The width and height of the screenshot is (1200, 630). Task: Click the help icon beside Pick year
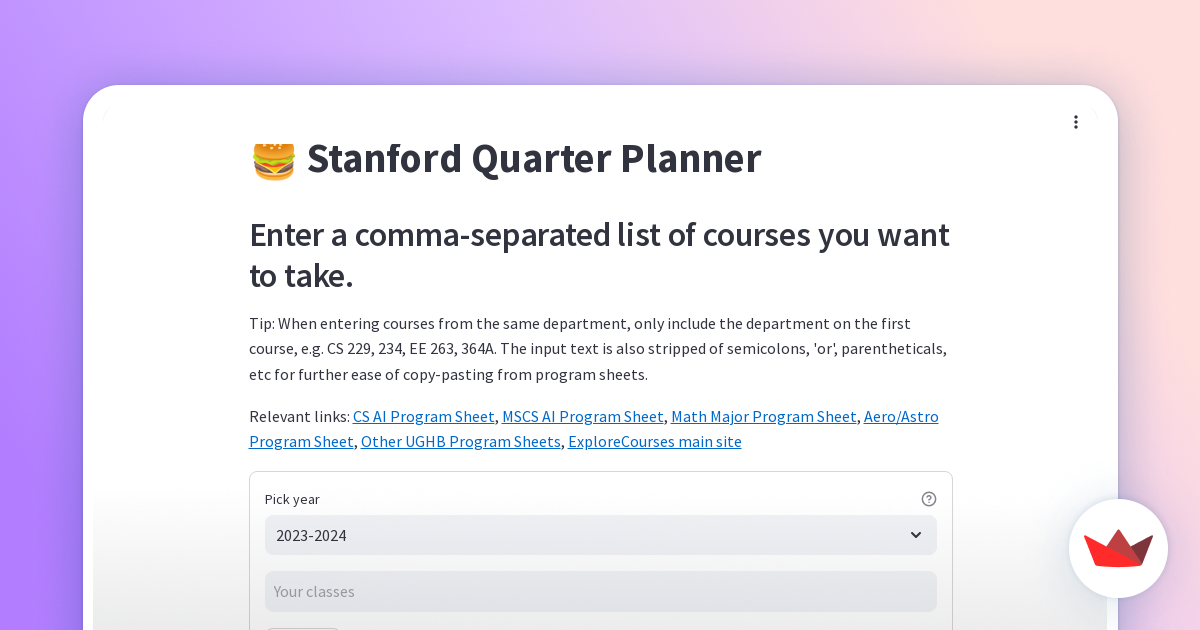[x=929, y=499]
